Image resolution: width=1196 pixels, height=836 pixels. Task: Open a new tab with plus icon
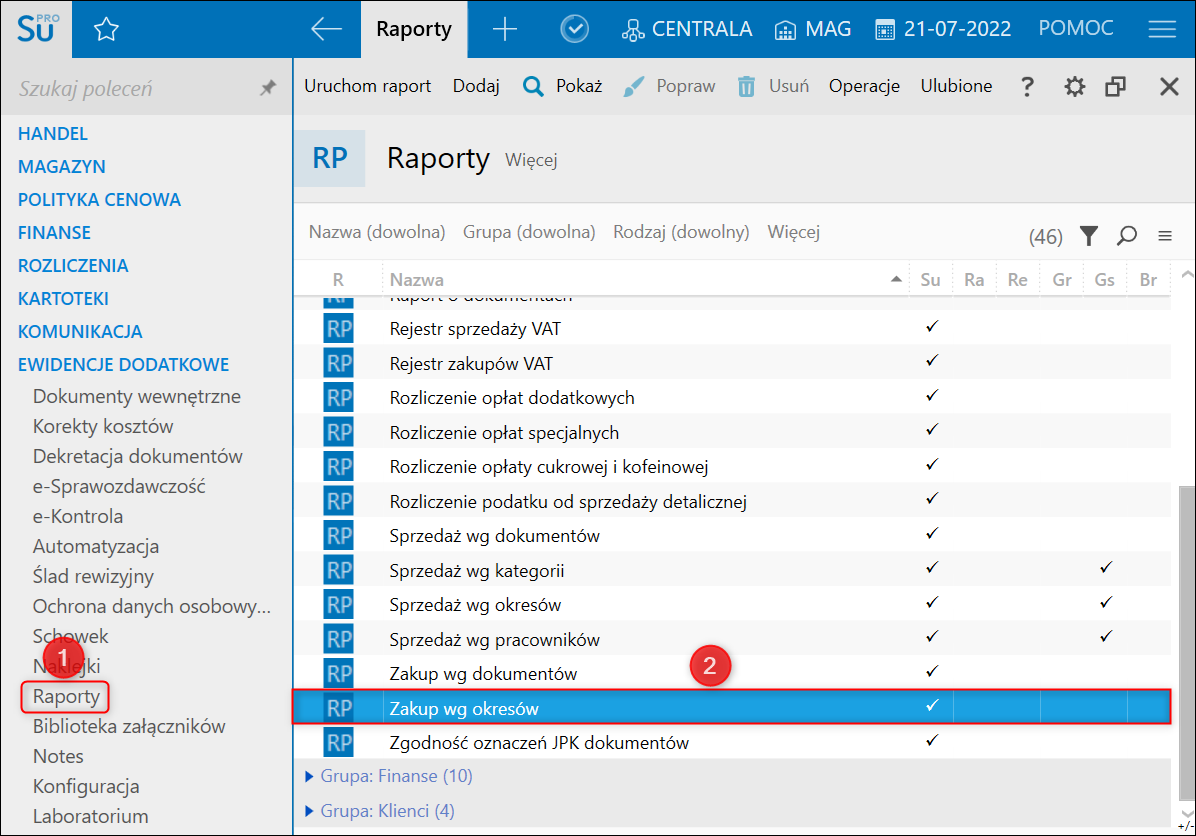pos(505,30)
